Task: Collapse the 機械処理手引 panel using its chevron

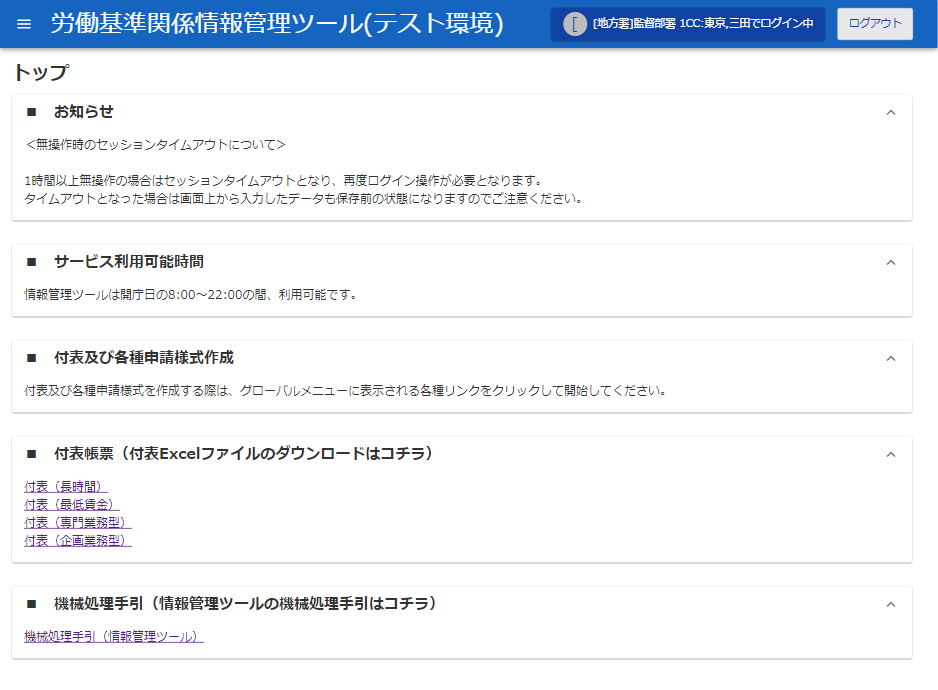Action: pyautogui.click(x=891, y=604)
